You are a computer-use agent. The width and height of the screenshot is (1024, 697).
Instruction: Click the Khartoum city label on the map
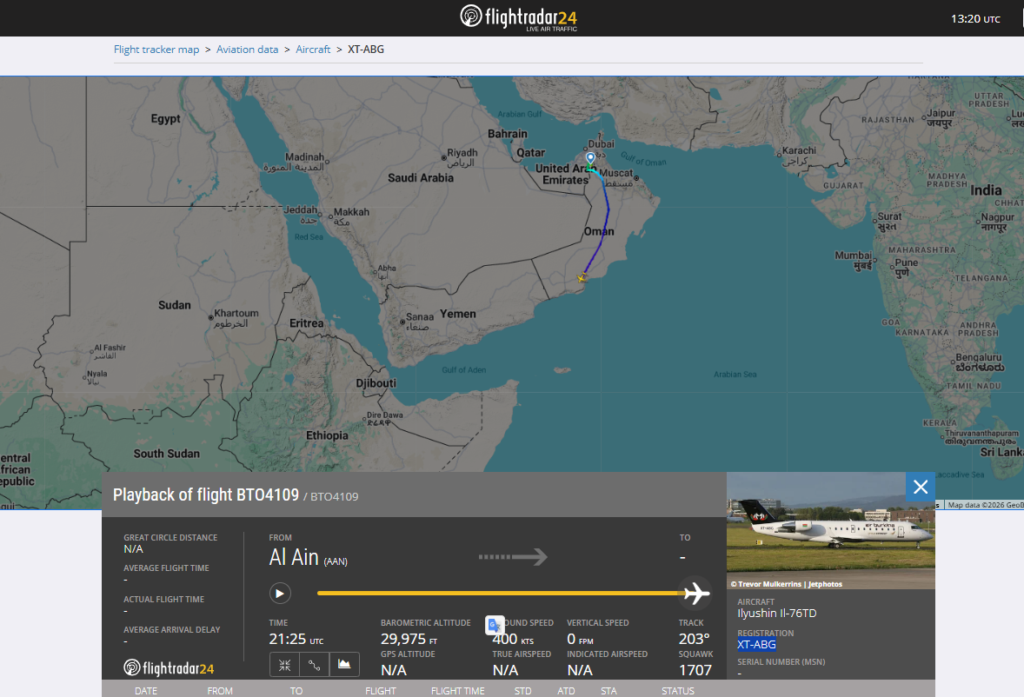click(x=236, y=318)
